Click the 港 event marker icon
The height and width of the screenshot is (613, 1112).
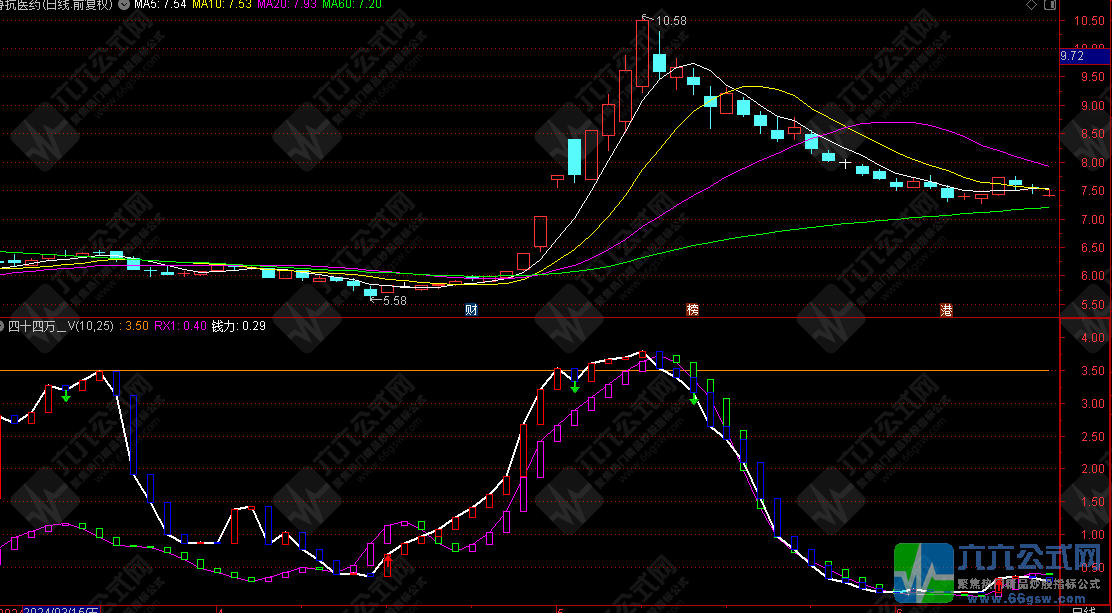946,310
